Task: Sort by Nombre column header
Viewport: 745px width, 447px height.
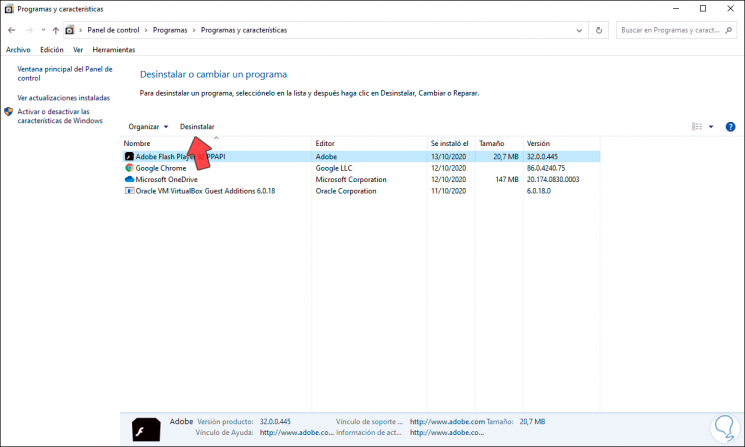Action: click(217, 143)
